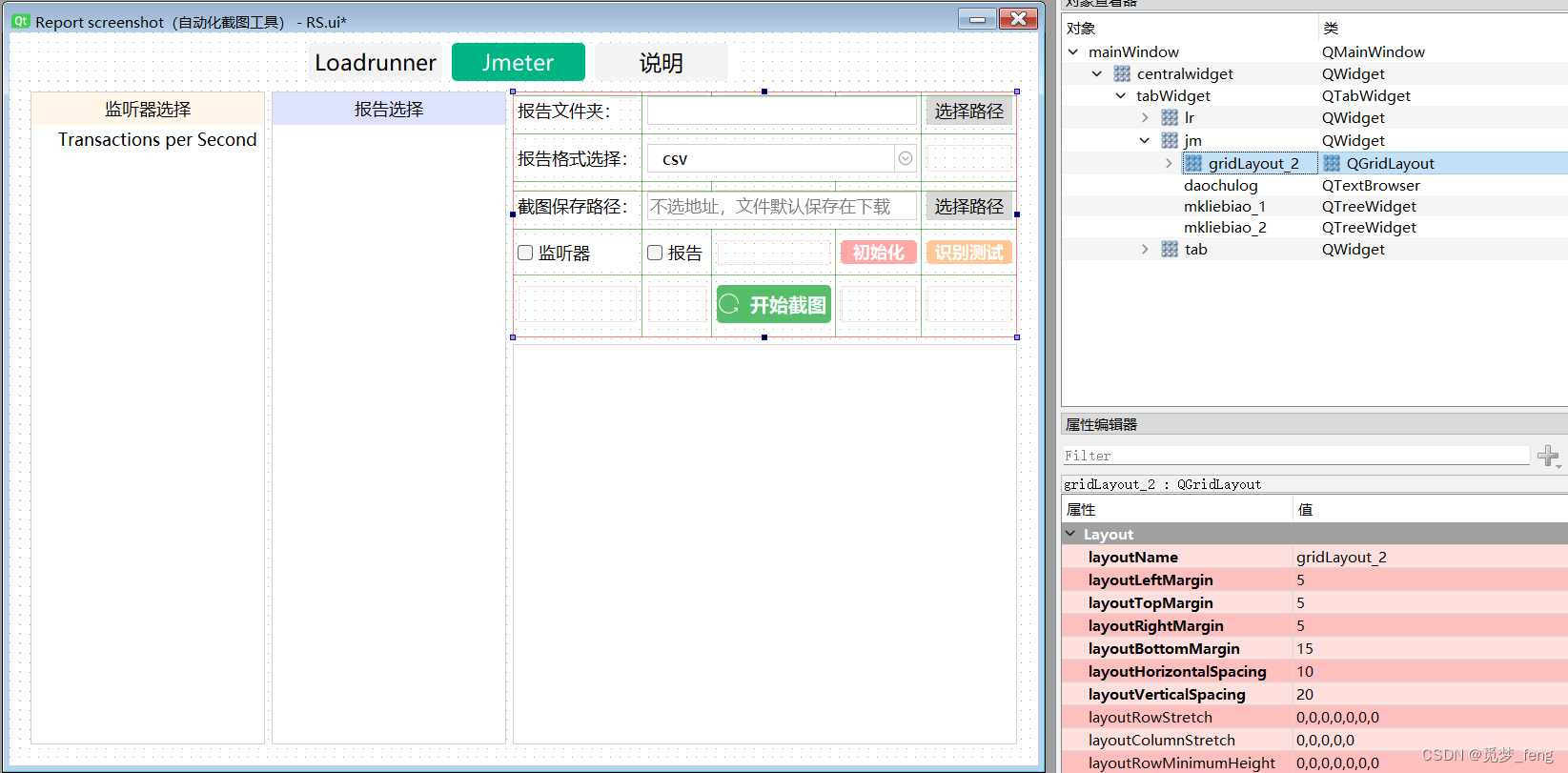Image resolution: width=1568 pixels, height=773 pixels.
Task: Click the QGridLayout class icon
Action: coord(1332,163)
